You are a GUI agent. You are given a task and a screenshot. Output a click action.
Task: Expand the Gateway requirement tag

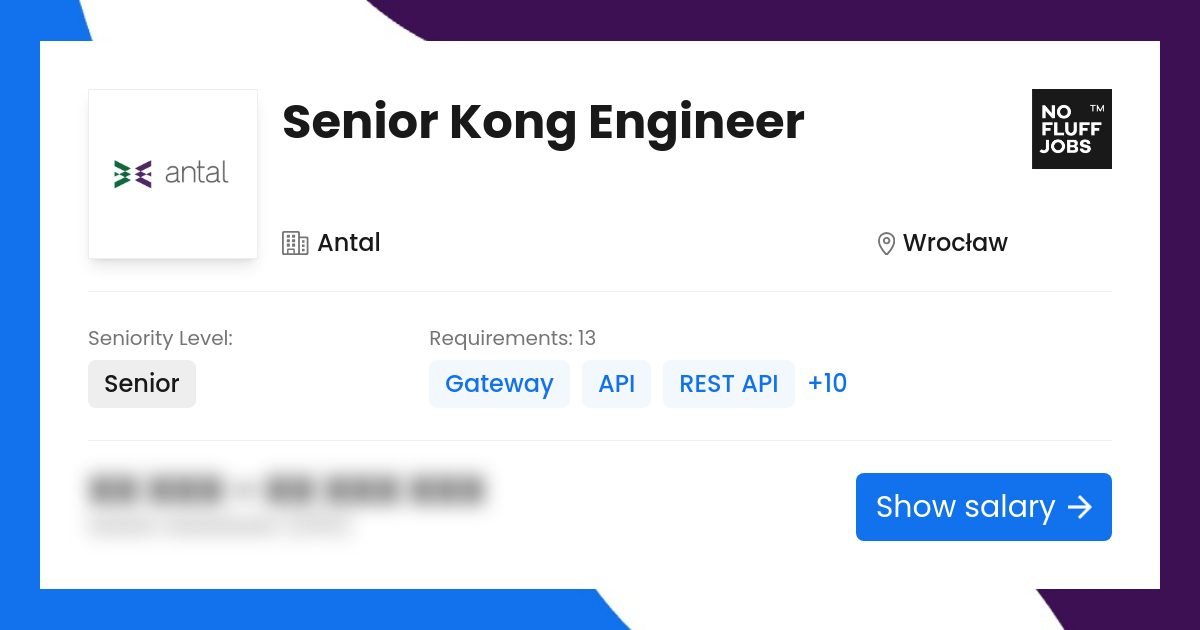(x=499, y=383)
